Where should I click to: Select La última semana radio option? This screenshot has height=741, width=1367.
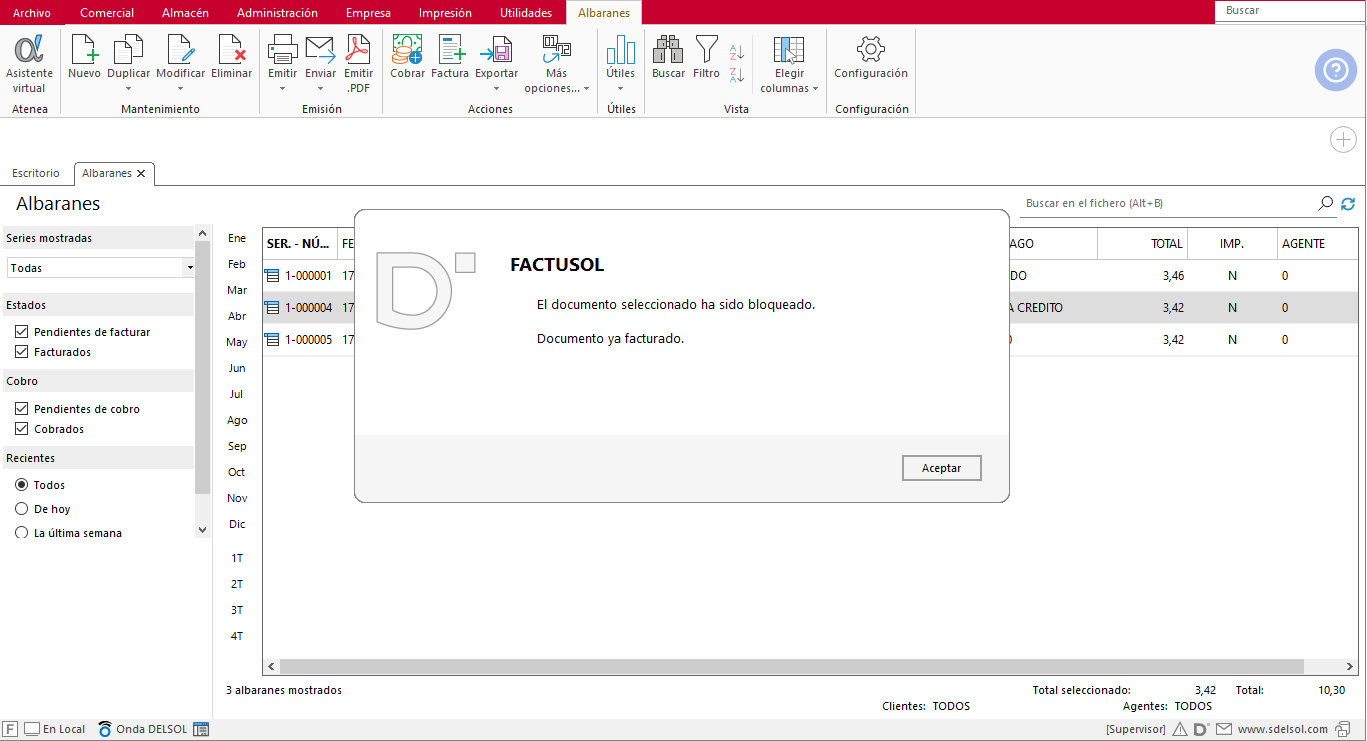click(x=22, y=533)
